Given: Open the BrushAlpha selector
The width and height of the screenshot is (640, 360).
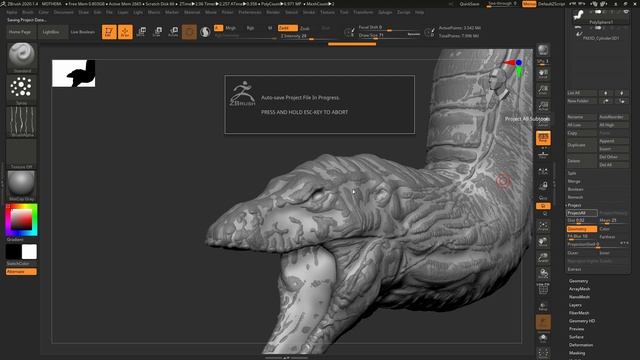Looking at the screenshot, I should (22, 122).
